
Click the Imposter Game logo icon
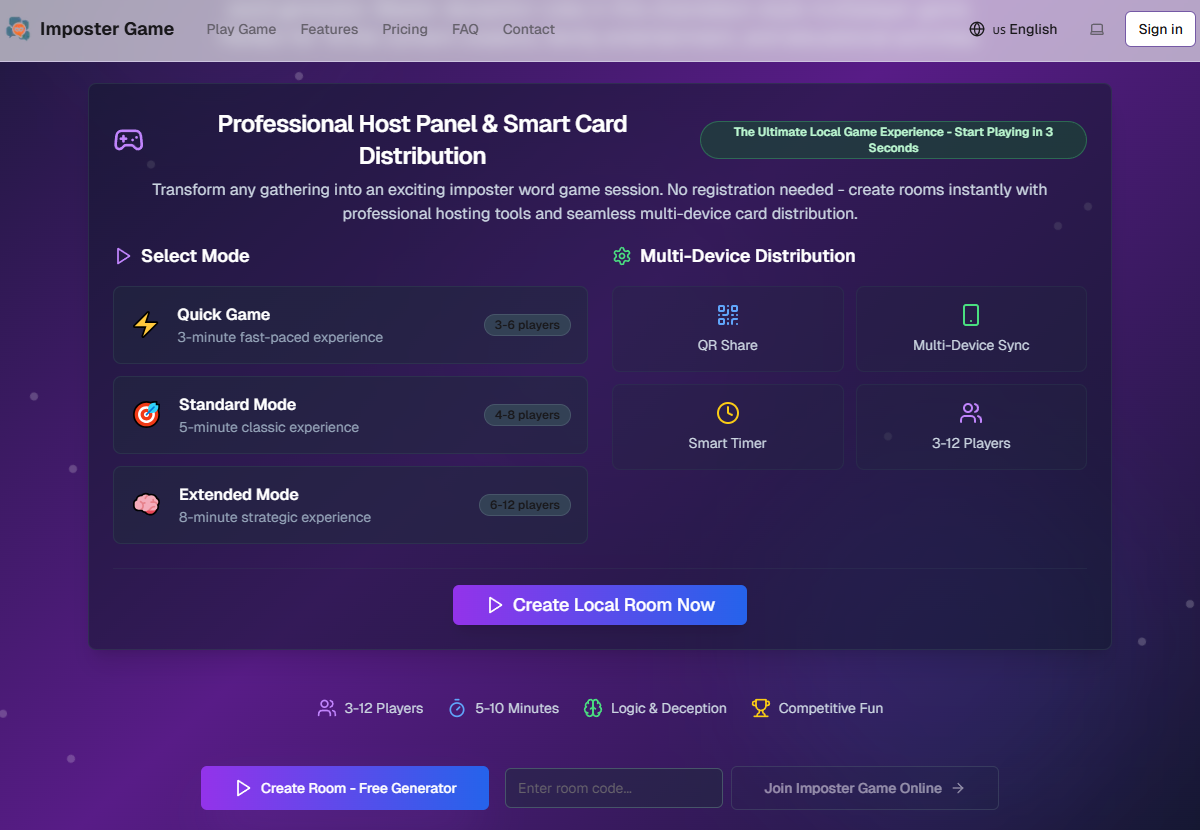click(18, 29)
